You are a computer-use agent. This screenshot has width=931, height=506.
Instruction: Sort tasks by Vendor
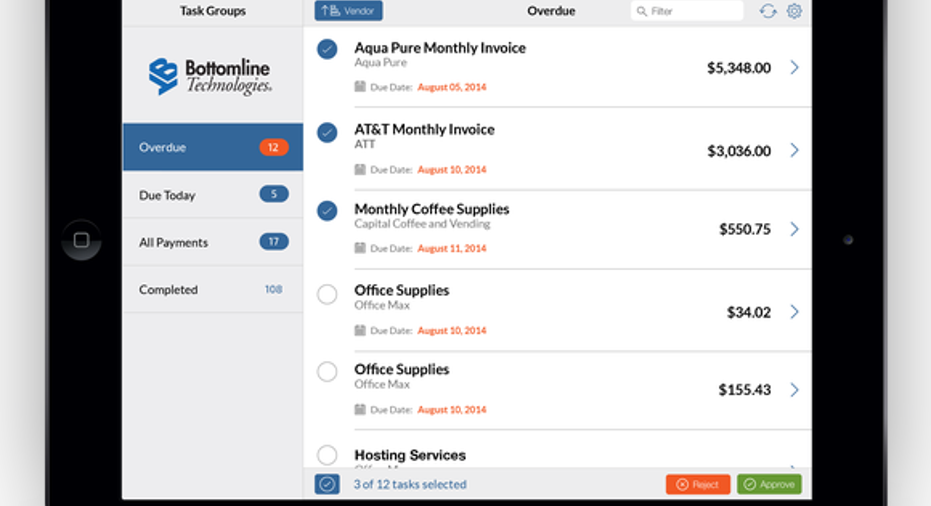coord(349,11)
